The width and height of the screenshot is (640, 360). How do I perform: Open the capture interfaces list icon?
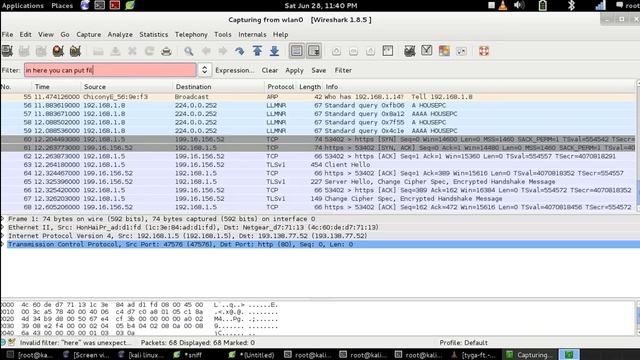point(7,51)
